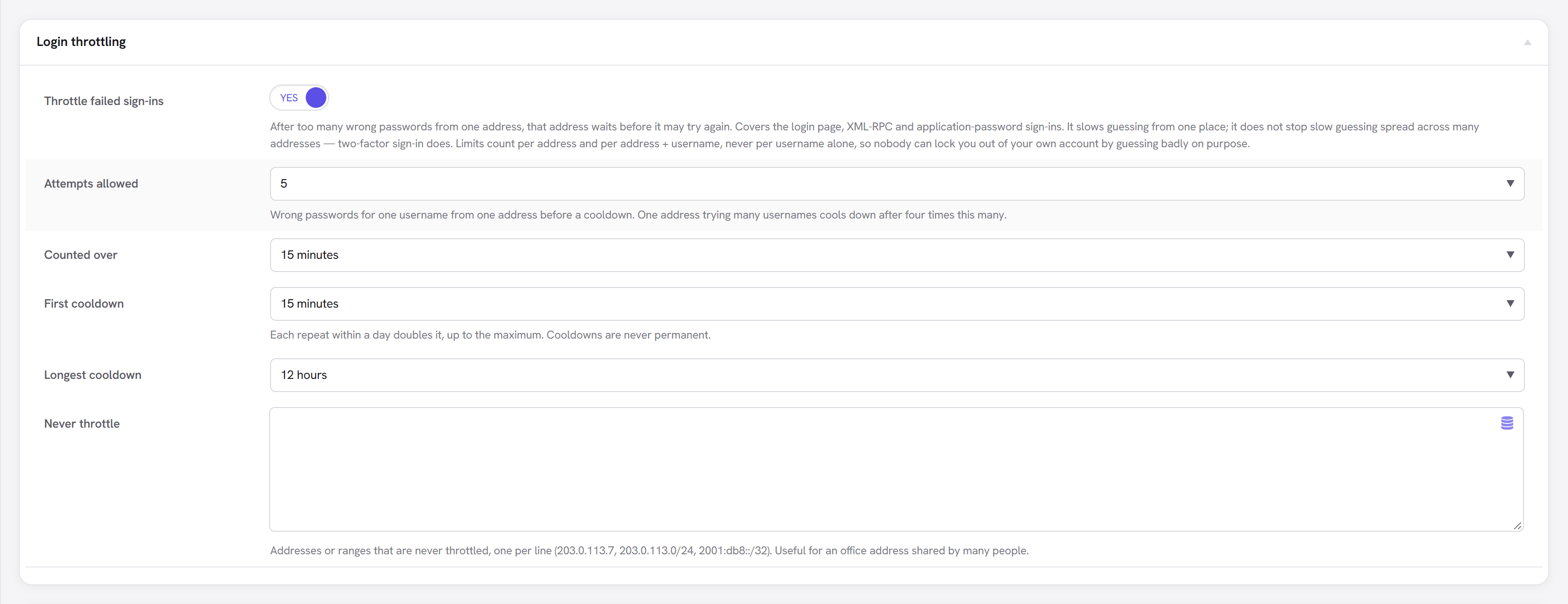
Task: Click the Never throttle label
Action: click(x=82, y=423)
